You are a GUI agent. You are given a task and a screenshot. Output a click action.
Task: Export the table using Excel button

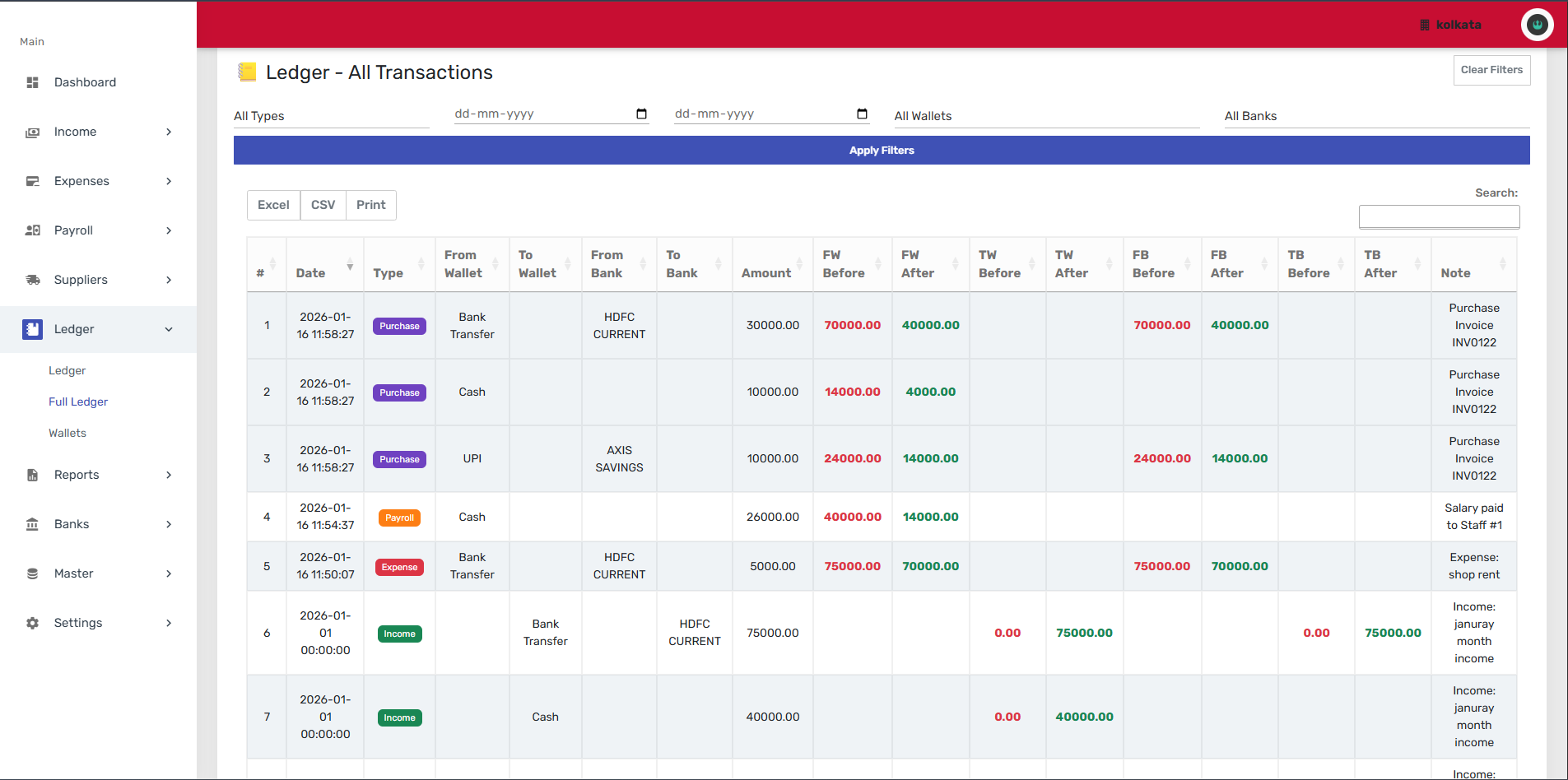273,205
